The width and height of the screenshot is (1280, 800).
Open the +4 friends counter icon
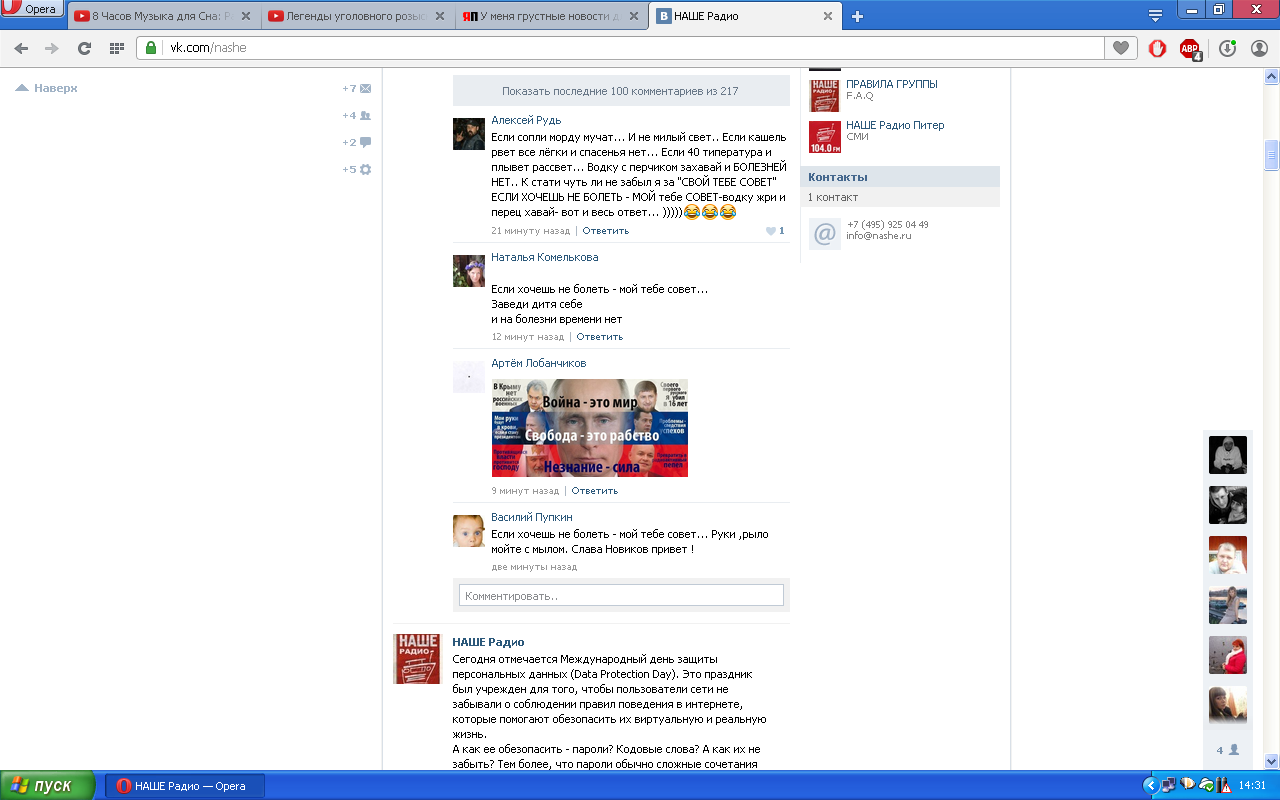[357, 115]
